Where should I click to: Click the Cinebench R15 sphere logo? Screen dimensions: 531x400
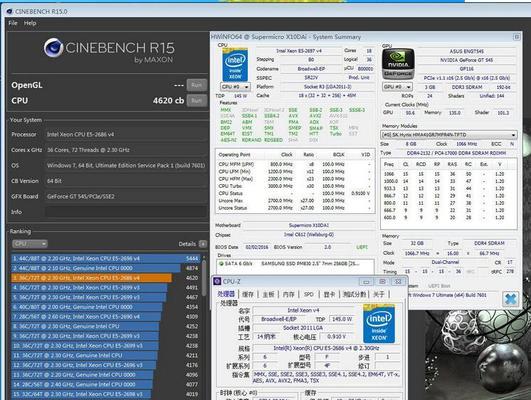(x=53, y=48)
